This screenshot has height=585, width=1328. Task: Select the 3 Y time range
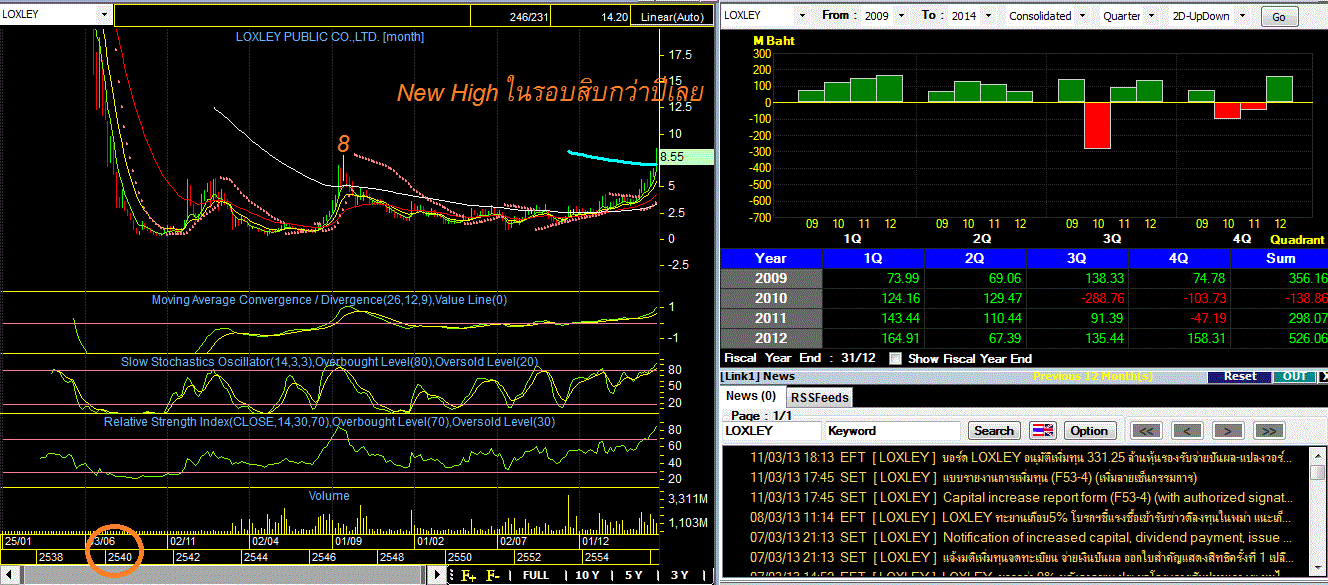point(679,575)
